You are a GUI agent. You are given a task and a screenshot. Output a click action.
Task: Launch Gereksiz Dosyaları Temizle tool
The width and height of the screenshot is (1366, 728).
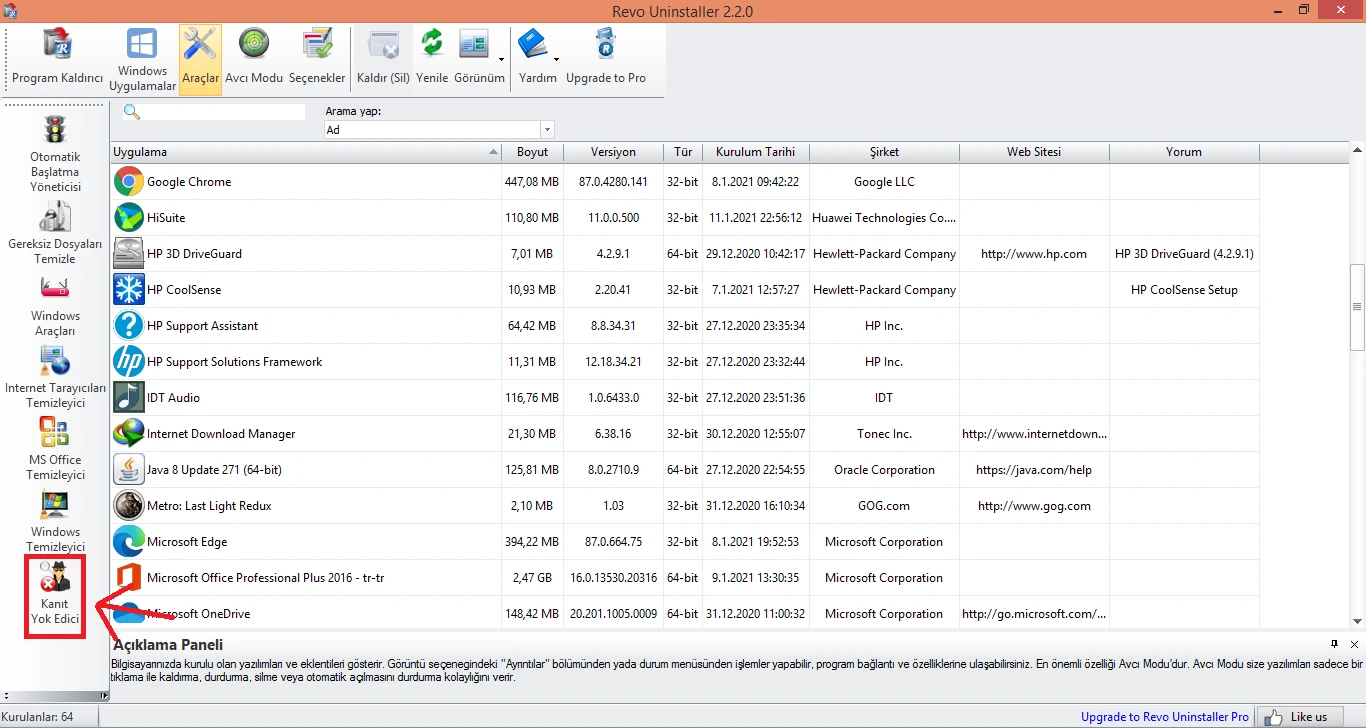pyautogui.click(x=55, y=233)
